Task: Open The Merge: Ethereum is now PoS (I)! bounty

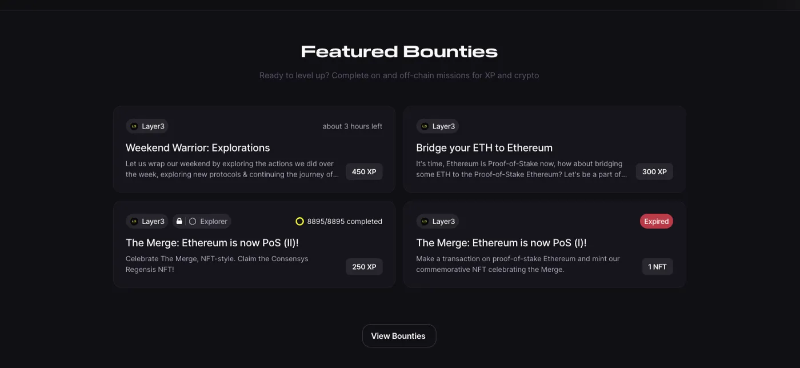Action: click(x=502, y=243)
